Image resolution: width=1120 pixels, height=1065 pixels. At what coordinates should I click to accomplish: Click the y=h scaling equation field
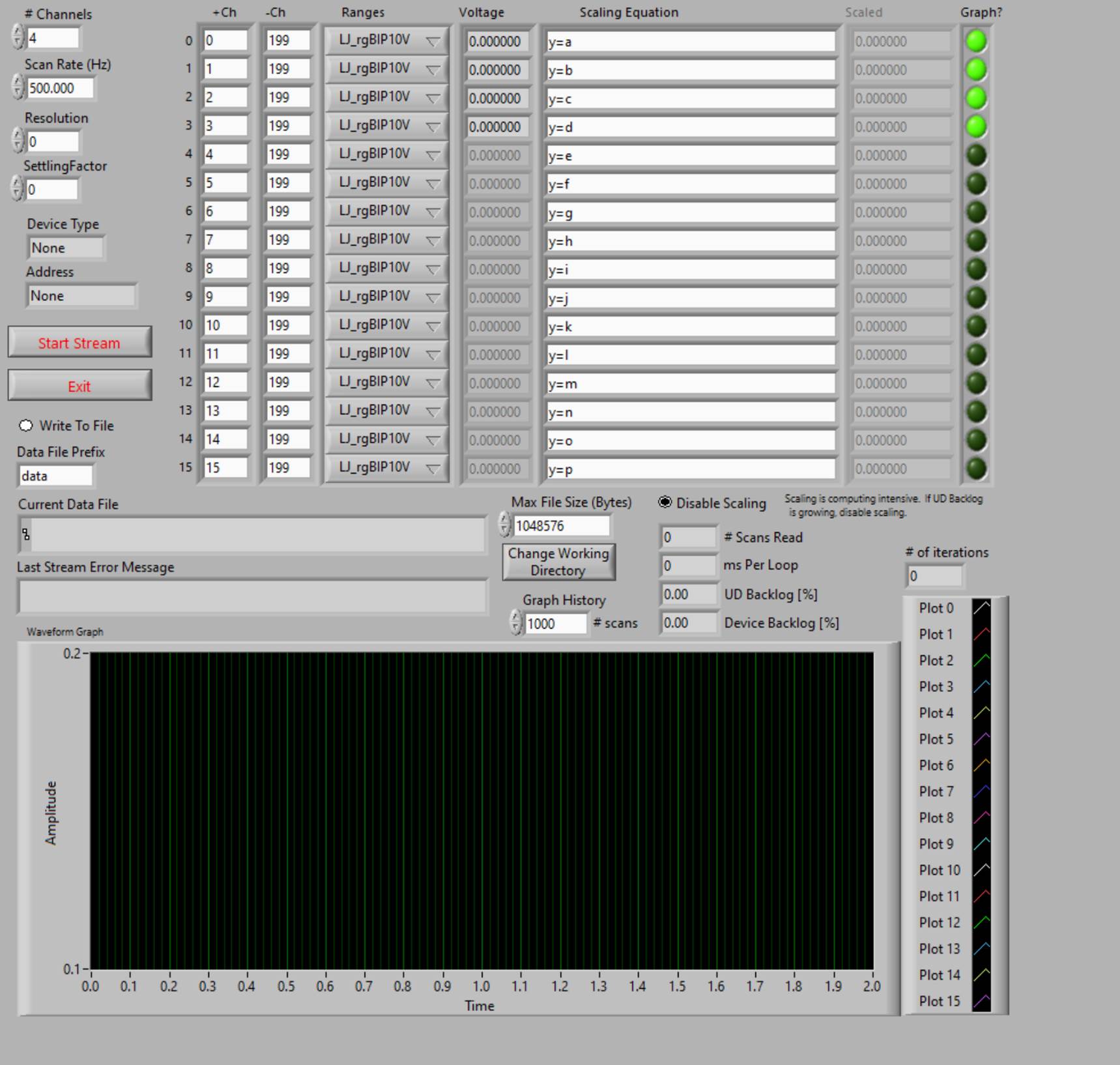click(x=691, y=241)
